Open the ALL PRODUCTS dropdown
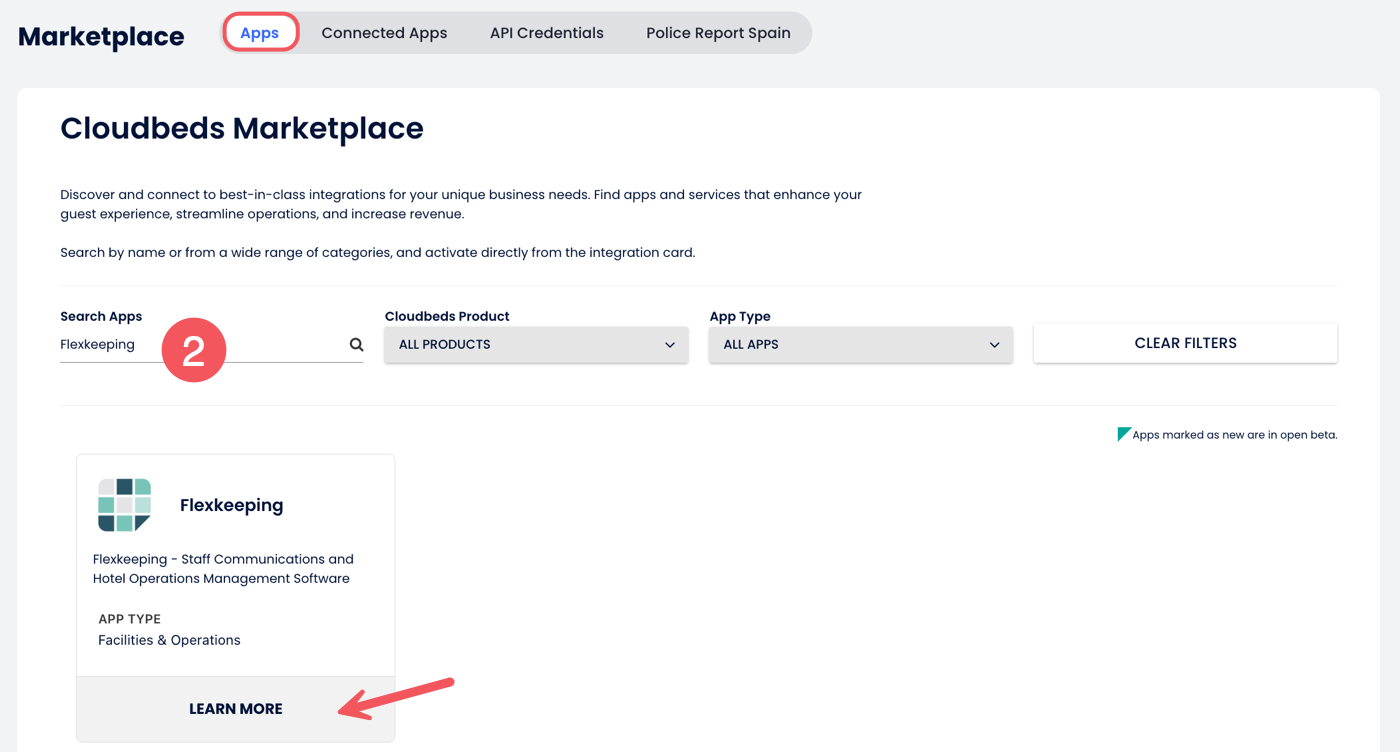 click(536, 345)
